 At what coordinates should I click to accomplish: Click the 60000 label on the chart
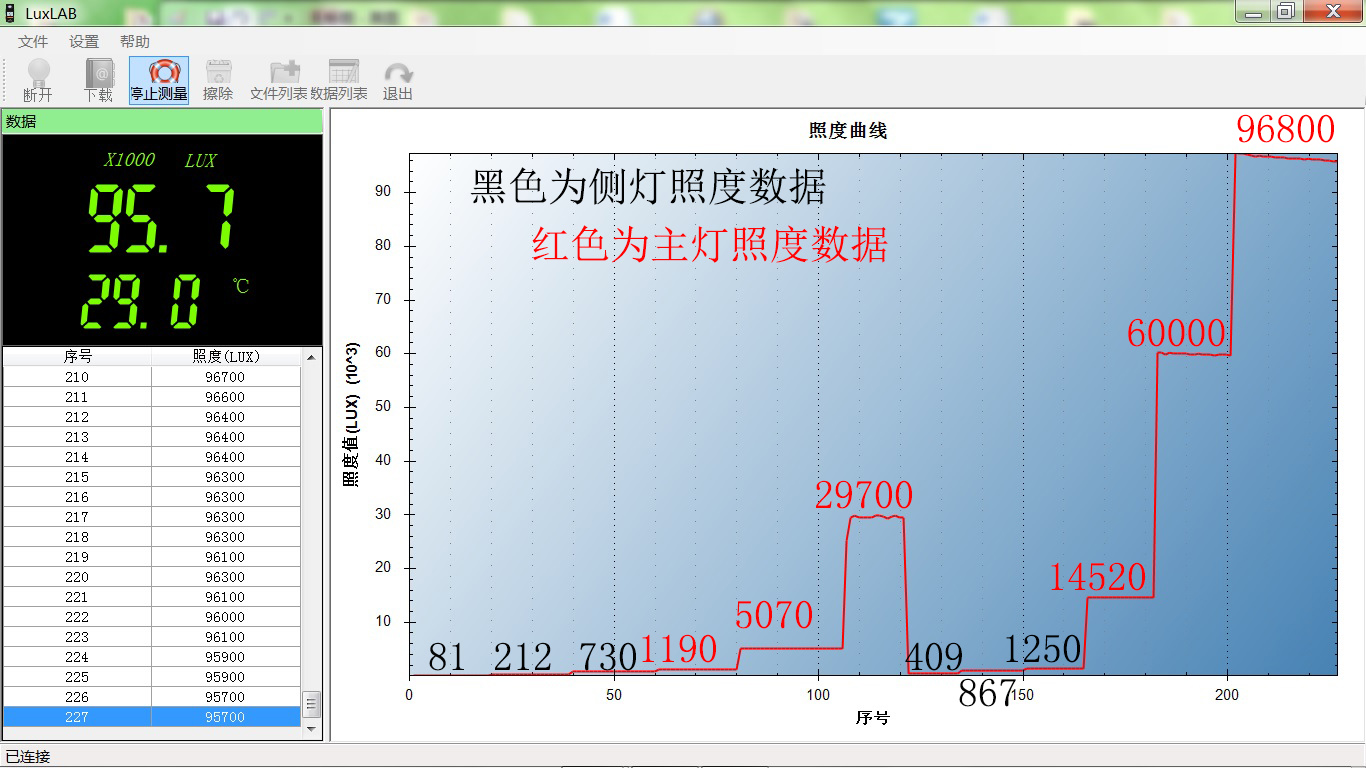click(1176, 333)
